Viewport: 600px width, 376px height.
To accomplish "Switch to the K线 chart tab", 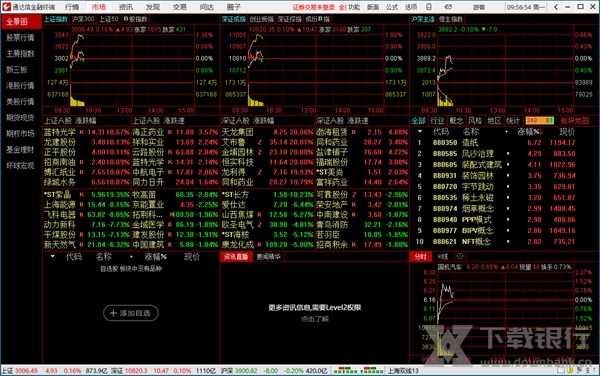I will point(443,257).
